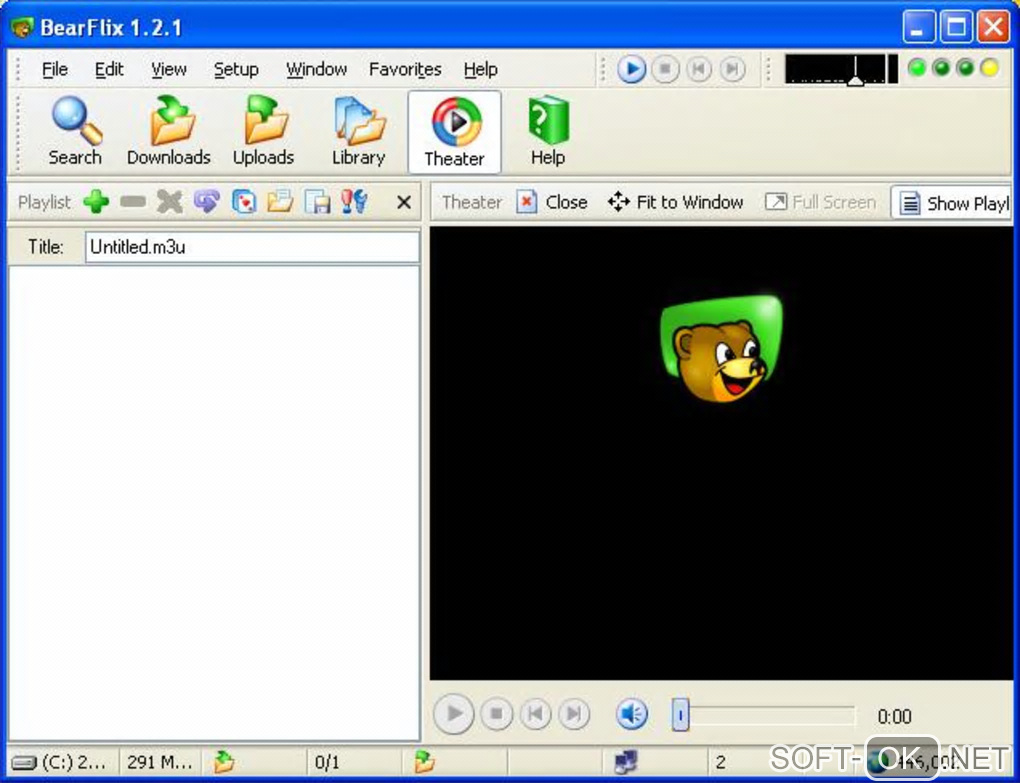The width and height of the screenshot is (1020, 783).
Task: Click the top toolbar Stop button
Action: [x=665, y=69]
